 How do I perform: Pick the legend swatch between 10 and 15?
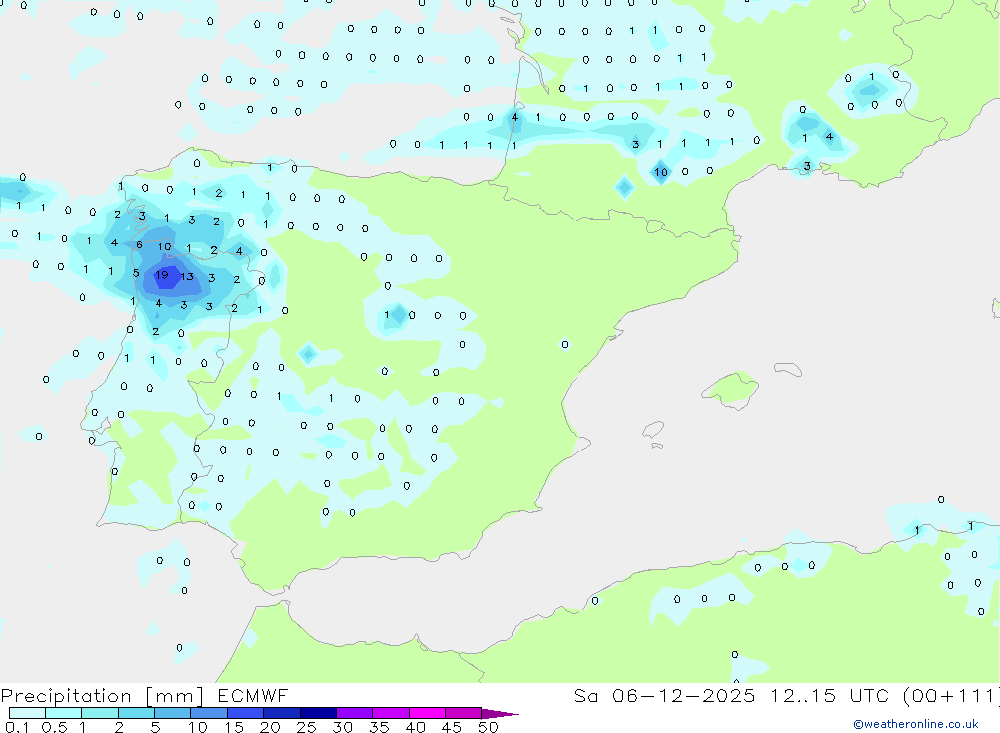pos(209,713)
